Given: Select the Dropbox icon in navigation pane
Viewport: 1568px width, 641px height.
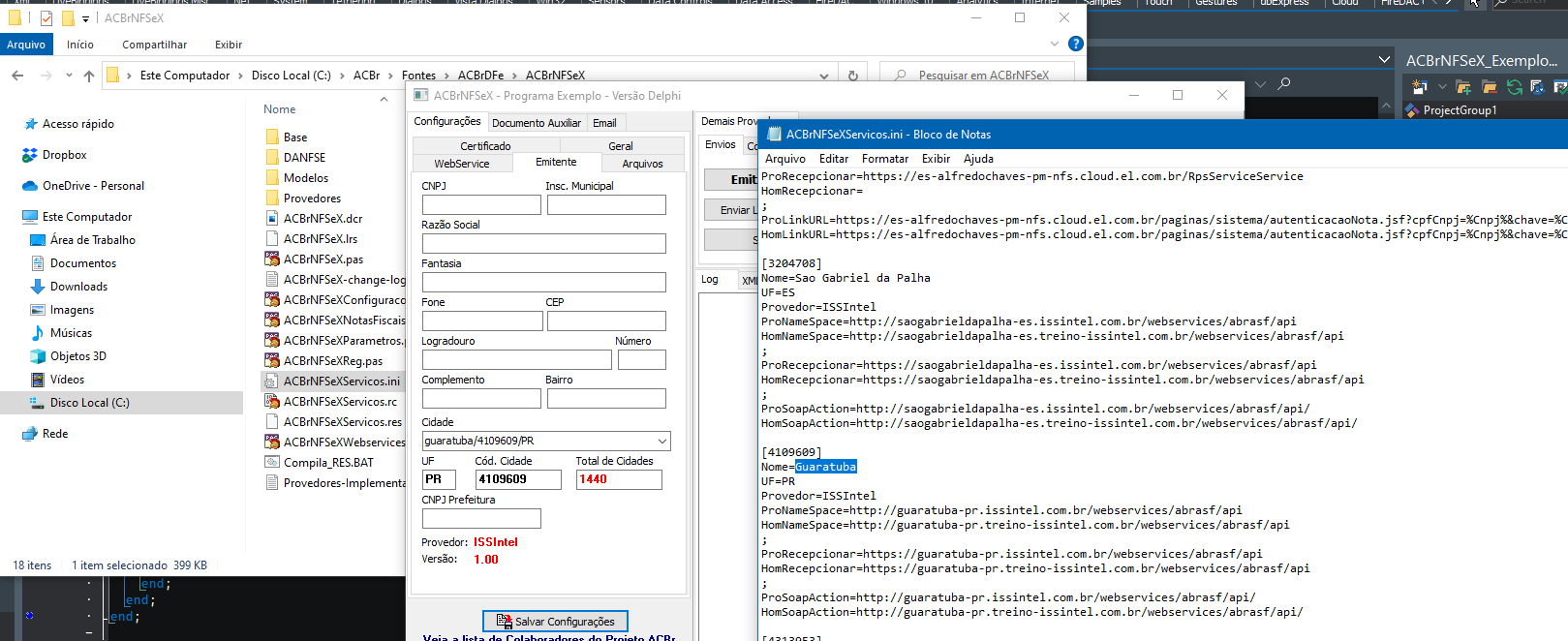Looking at the screenshot, I should pyautogui.click(x=29, y=155).
